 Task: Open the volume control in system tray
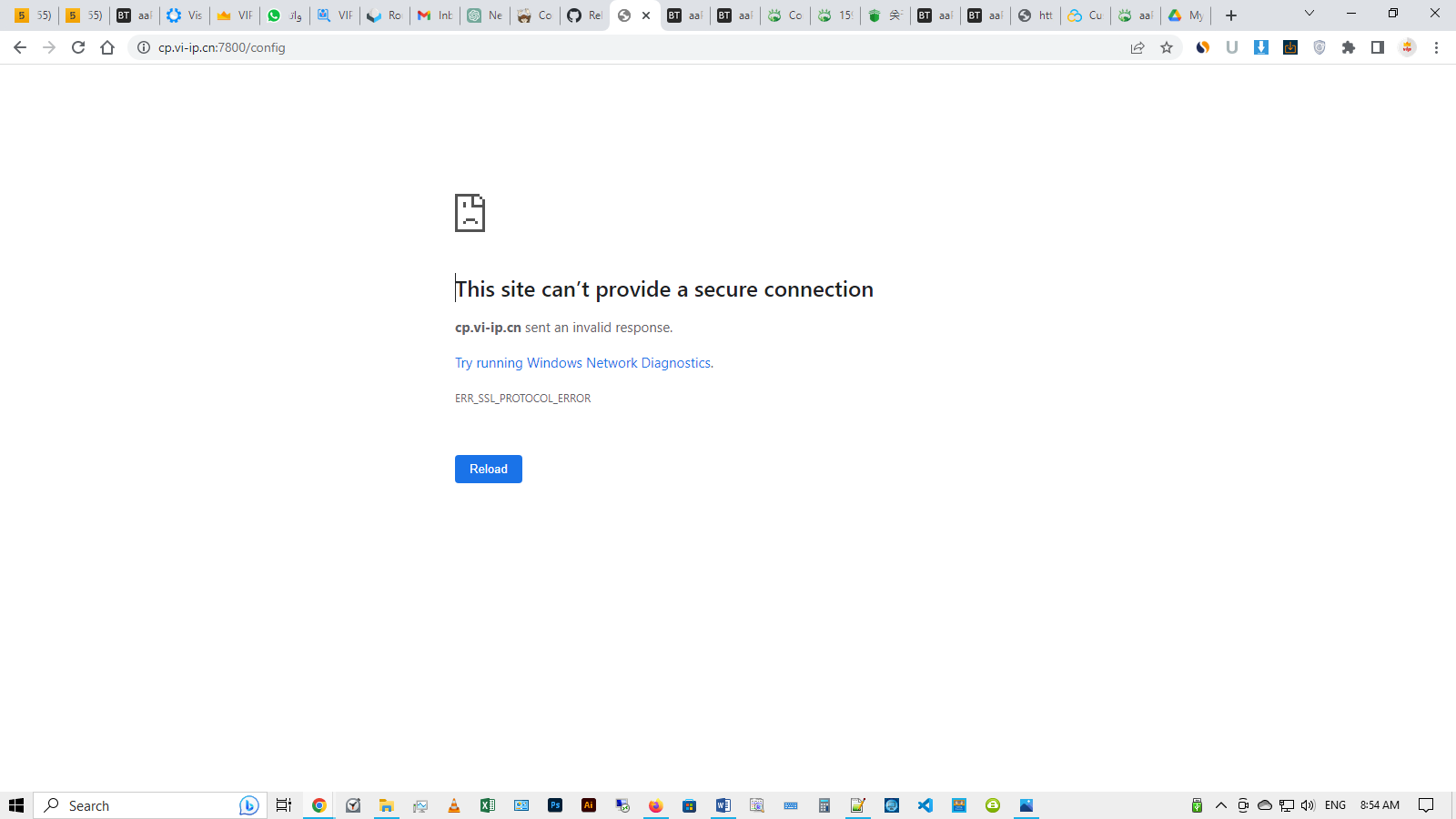click(x=1309, y=805)
